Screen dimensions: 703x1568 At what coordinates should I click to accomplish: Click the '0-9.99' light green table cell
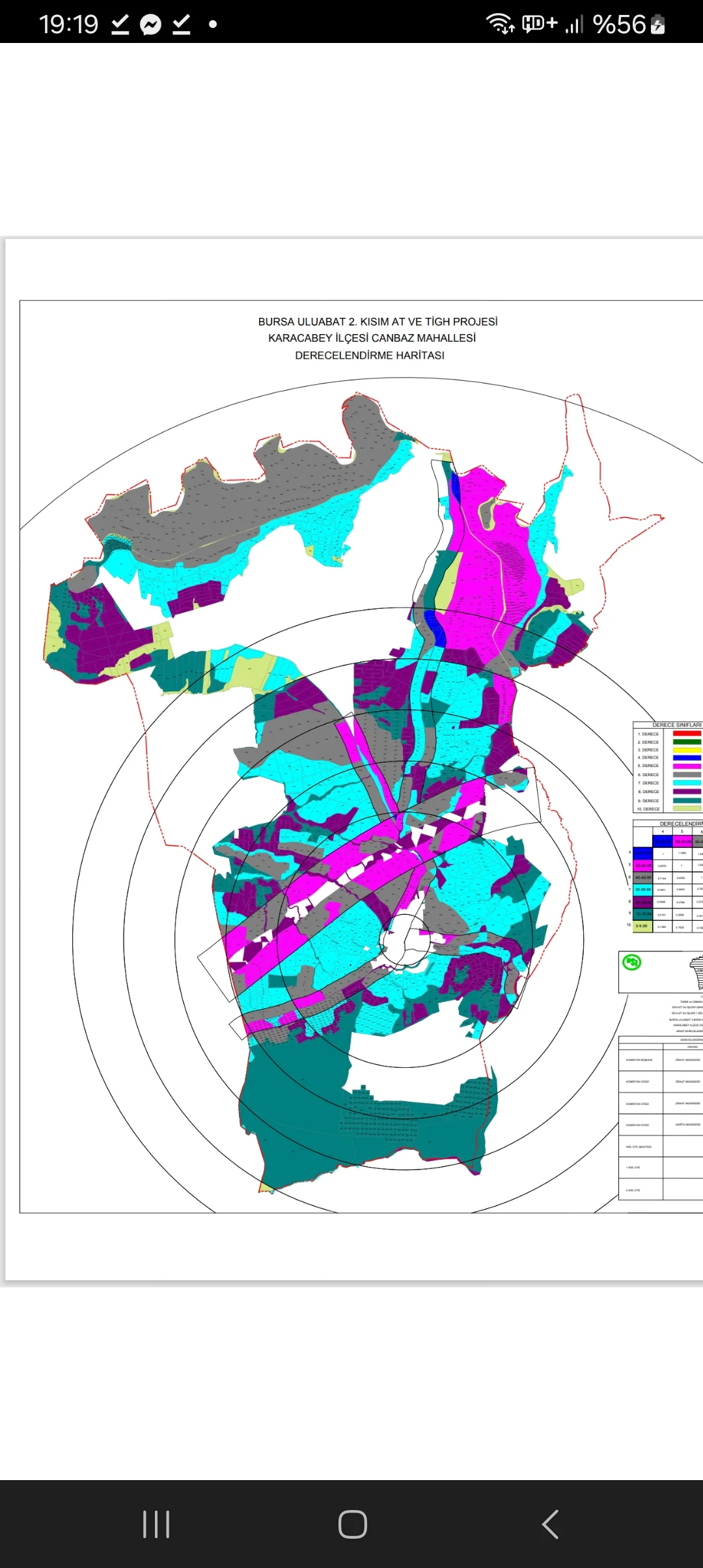point(642,926)
